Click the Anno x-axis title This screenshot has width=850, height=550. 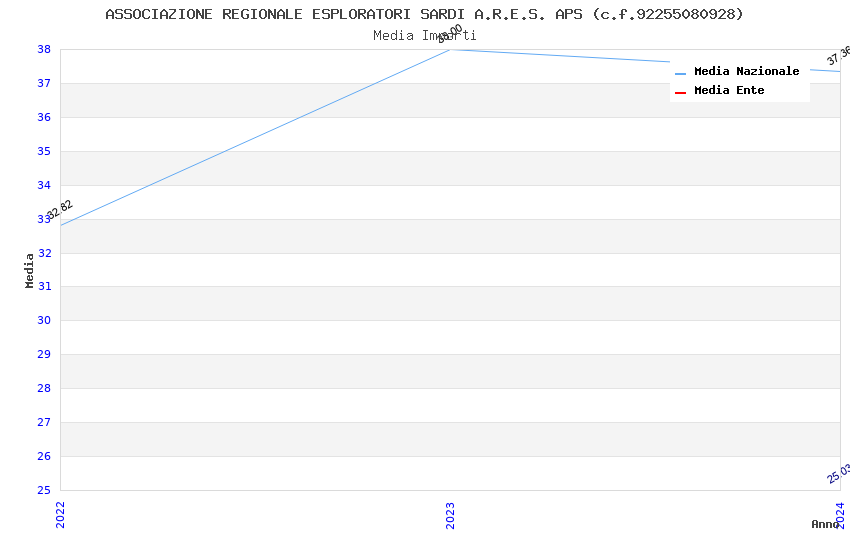tap(825, 524)
